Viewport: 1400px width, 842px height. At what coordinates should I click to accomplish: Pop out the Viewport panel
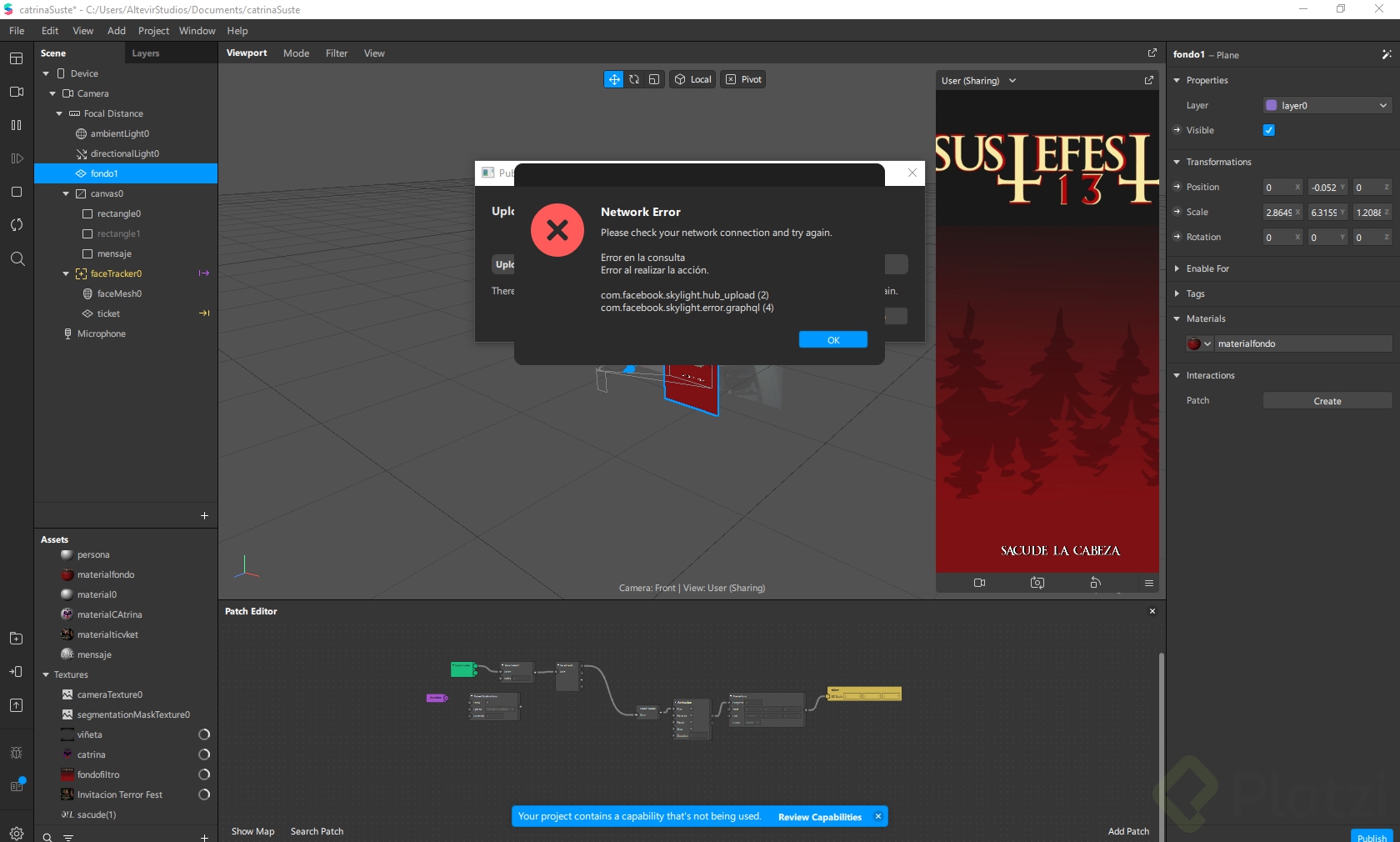point(1152,53)
